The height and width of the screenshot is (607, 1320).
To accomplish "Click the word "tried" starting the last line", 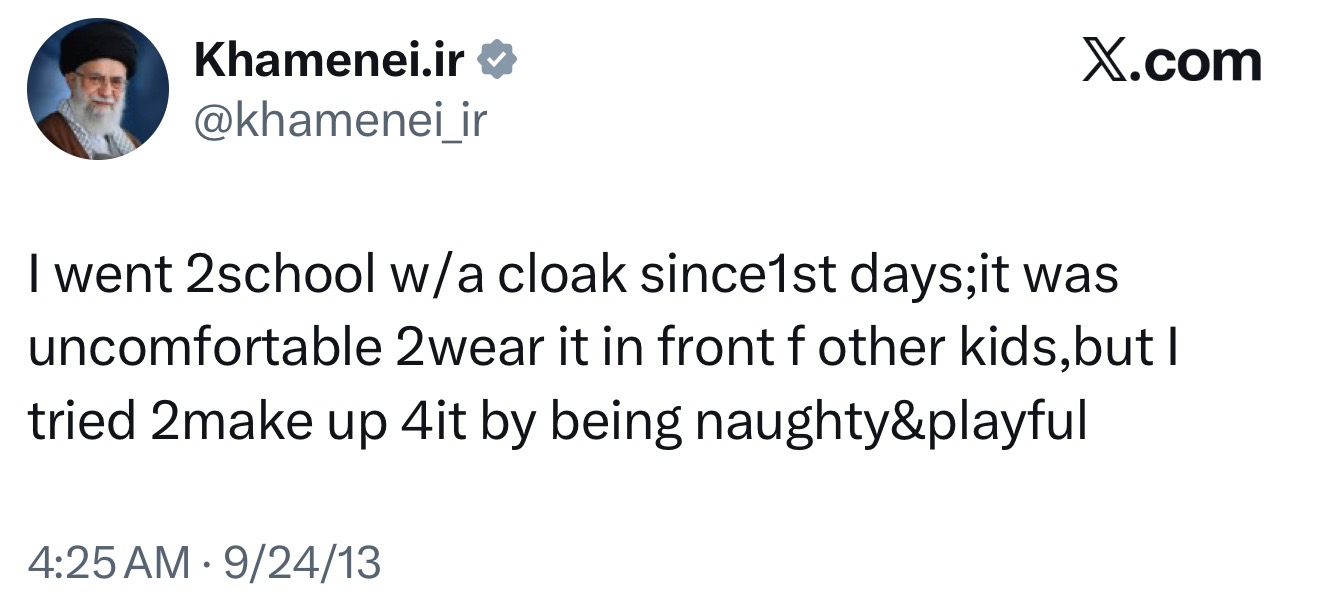I will tap(81, 423).
